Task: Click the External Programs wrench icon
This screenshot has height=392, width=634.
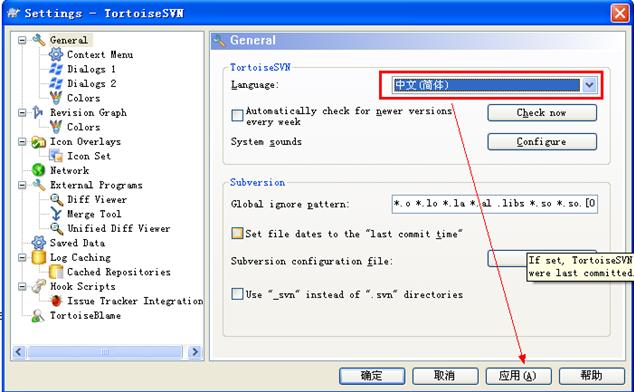Action: pos(39,185)
